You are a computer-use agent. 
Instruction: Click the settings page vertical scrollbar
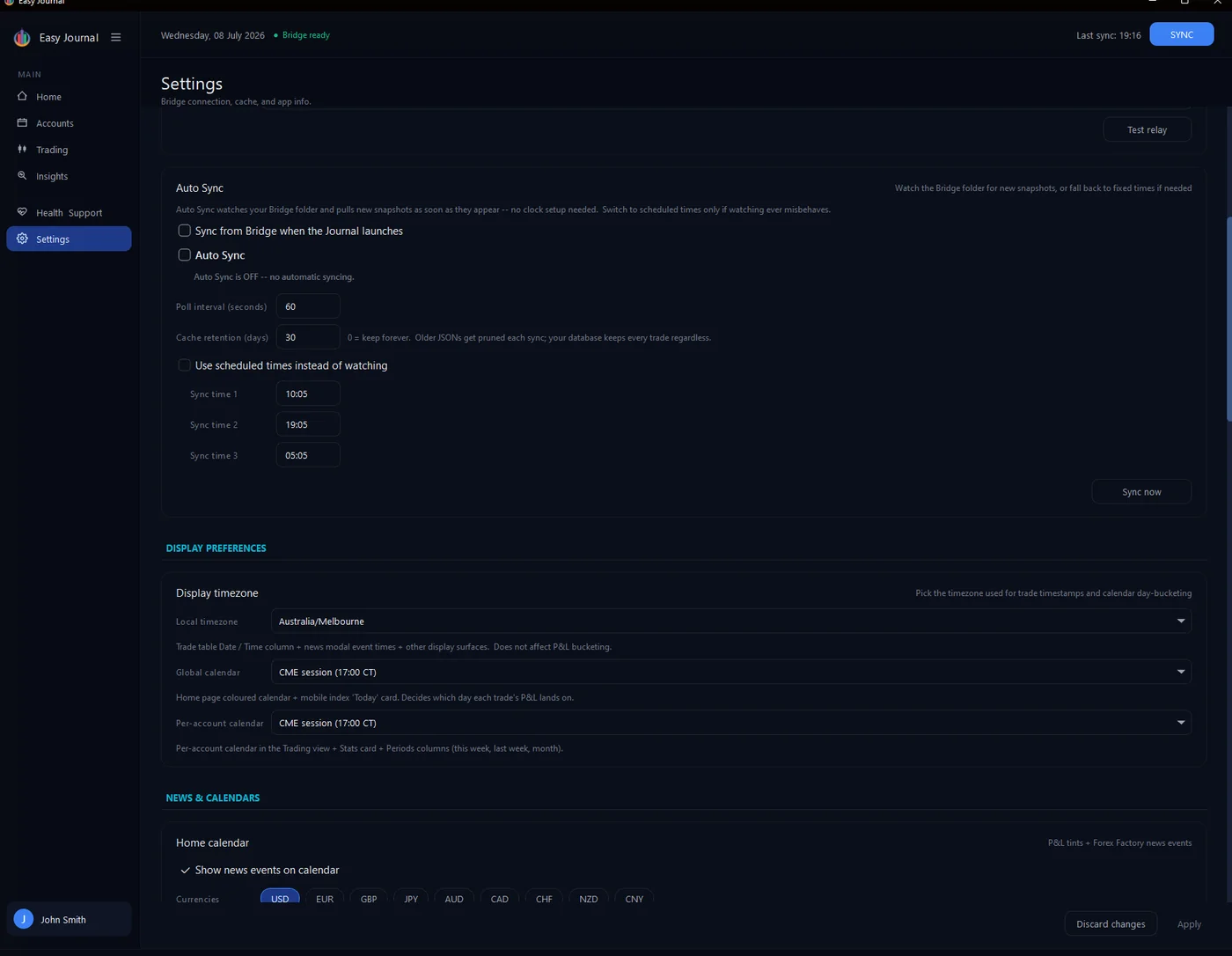coord(1228,320)
